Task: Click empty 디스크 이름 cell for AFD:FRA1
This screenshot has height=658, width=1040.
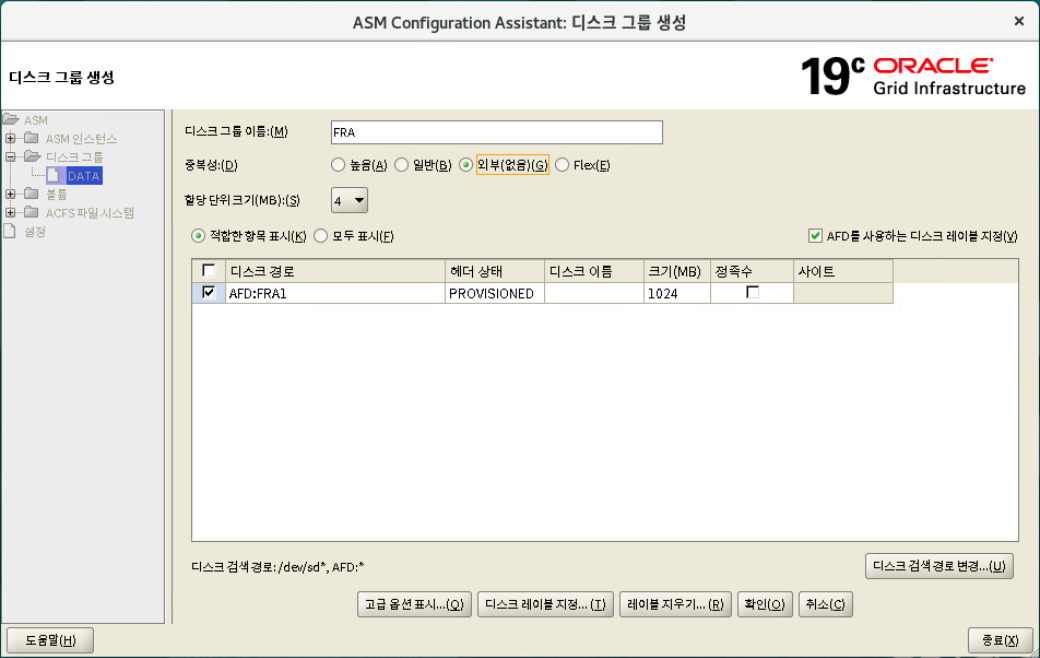Action: (594, 293)
